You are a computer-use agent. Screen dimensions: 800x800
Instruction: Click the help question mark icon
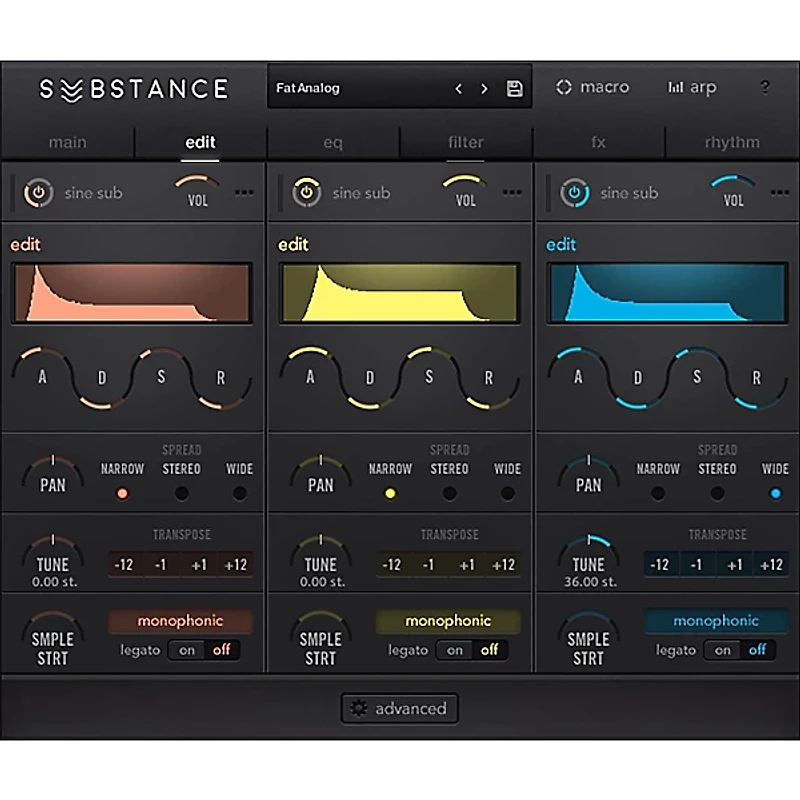click(765, 88)
